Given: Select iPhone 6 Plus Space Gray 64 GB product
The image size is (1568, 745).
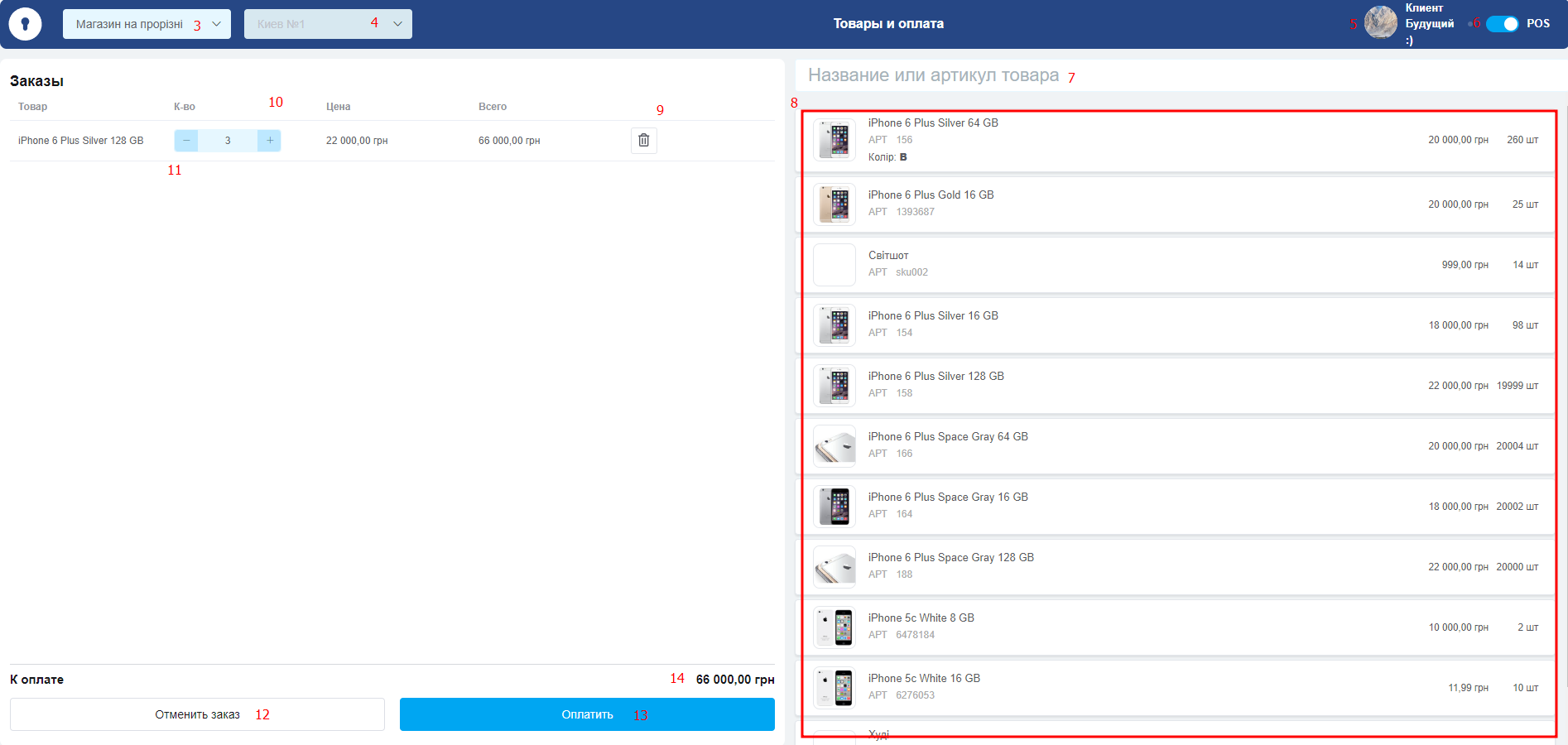Looking at the screenshot, I should tap(1176, 446).
